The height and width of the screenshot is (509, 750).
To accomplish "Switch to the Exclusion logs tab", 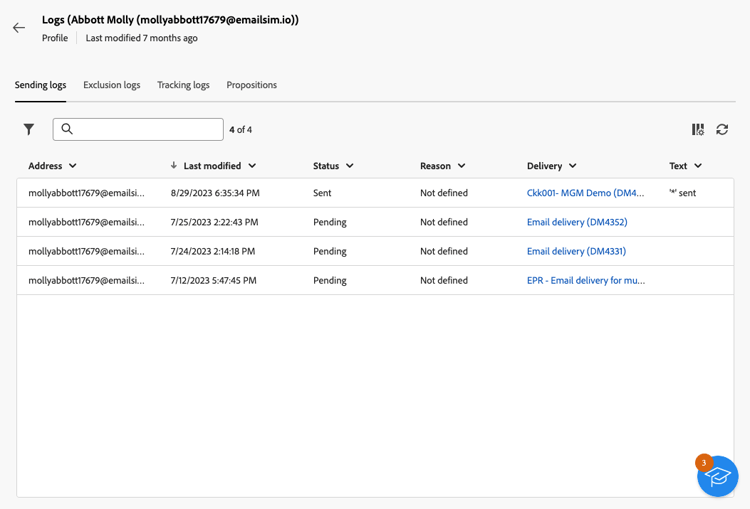I will [x=111, y=85].
